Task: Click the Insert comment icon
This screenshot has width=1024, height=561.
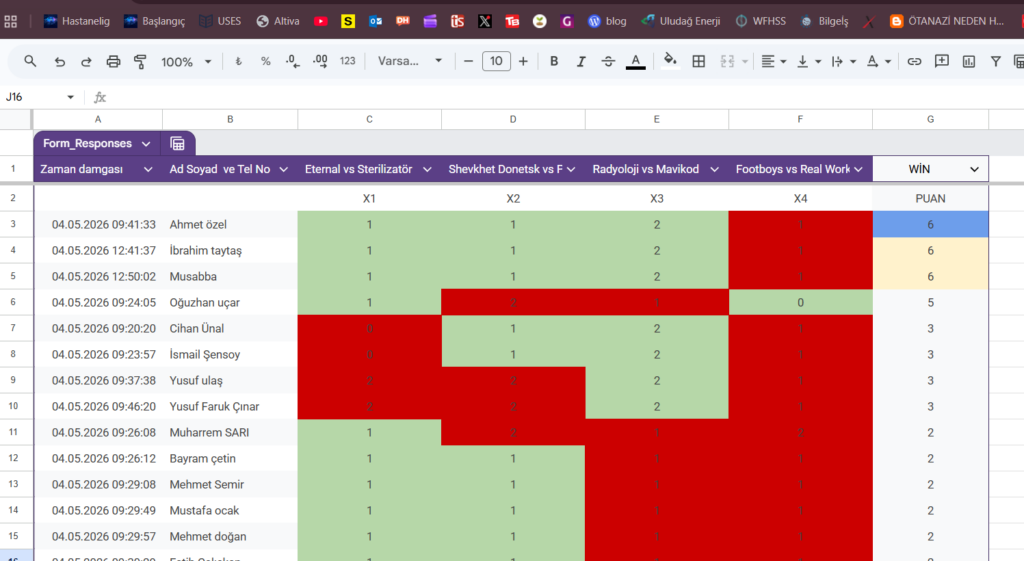Action: tap(942, 61)
